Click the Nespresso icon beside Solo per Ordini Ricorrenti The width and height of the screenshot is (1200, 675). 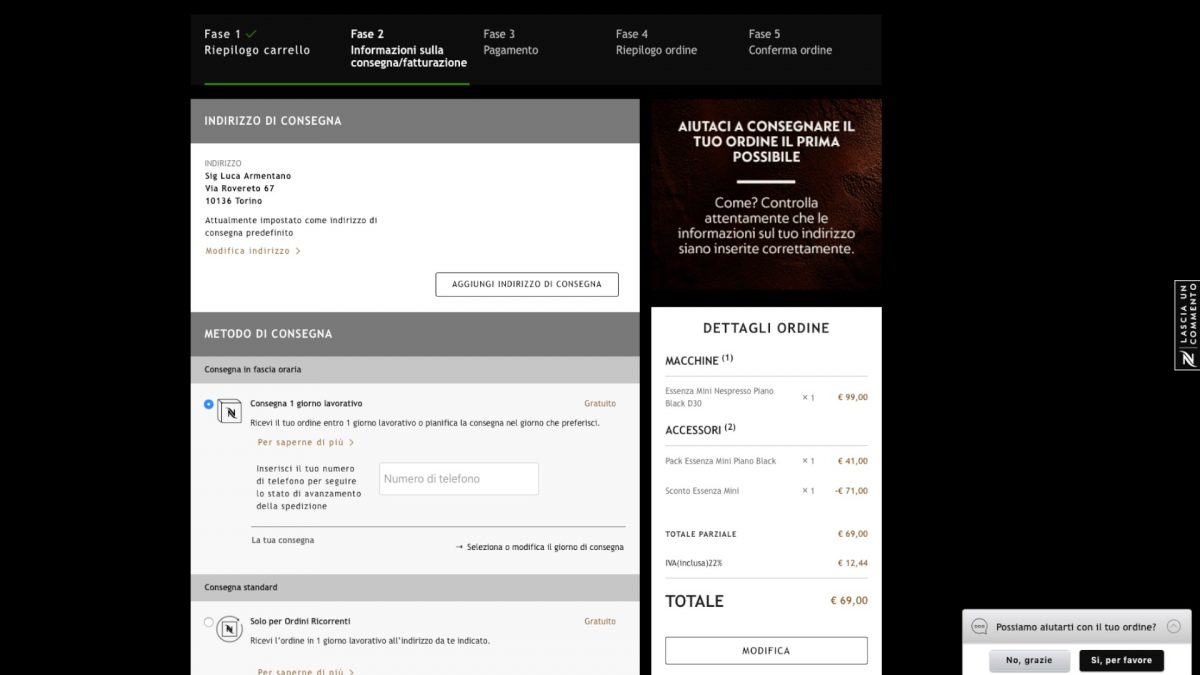point(230,628)
